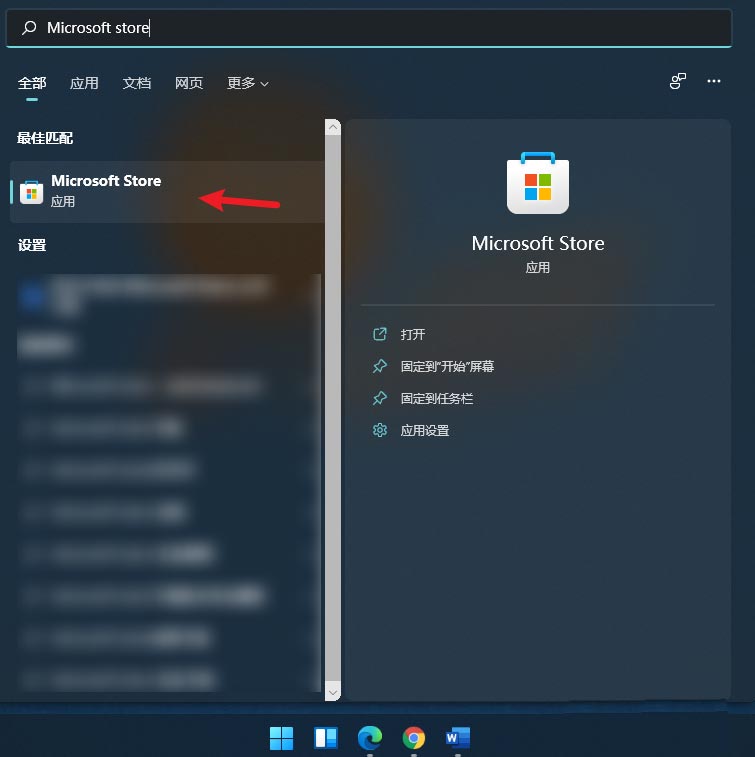This screenshot has width=755, height=757.
Task: Click the pin icon beside 固定到任务栏
Action: [x=380, y=398]
